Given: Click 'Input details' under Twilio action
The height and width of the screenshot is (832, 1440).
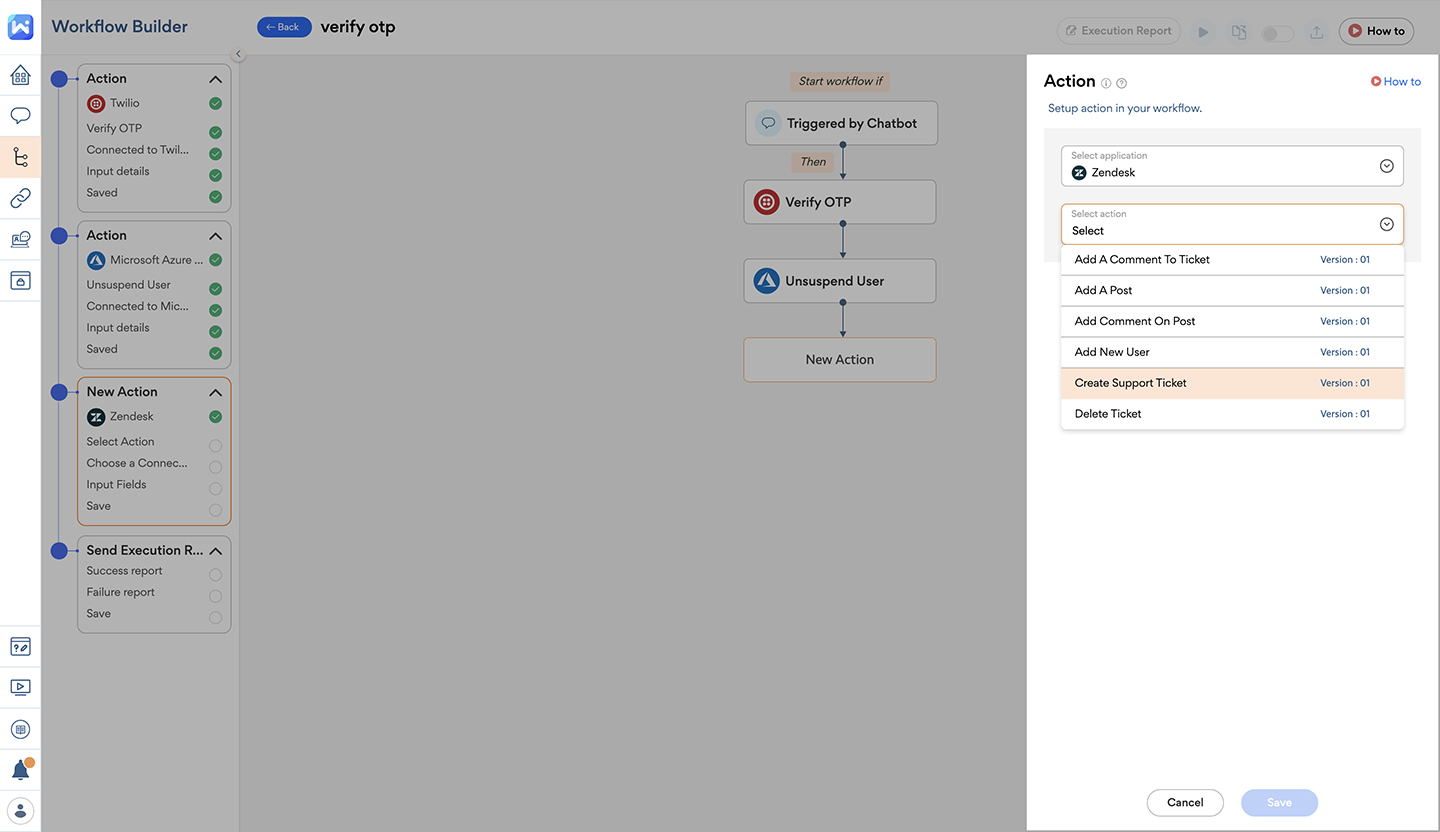Looking at the screenshot, I should [118, 171].
